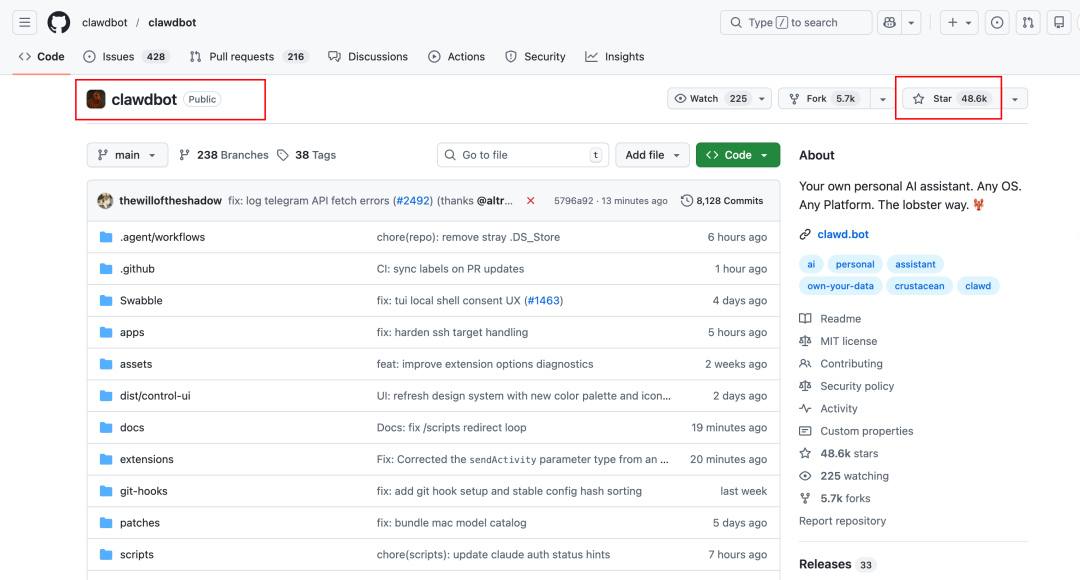This screenshot has width=1080, height=580.
Task: Open issue #1463 link in Swabble row
Action: [x=543, y=300]
